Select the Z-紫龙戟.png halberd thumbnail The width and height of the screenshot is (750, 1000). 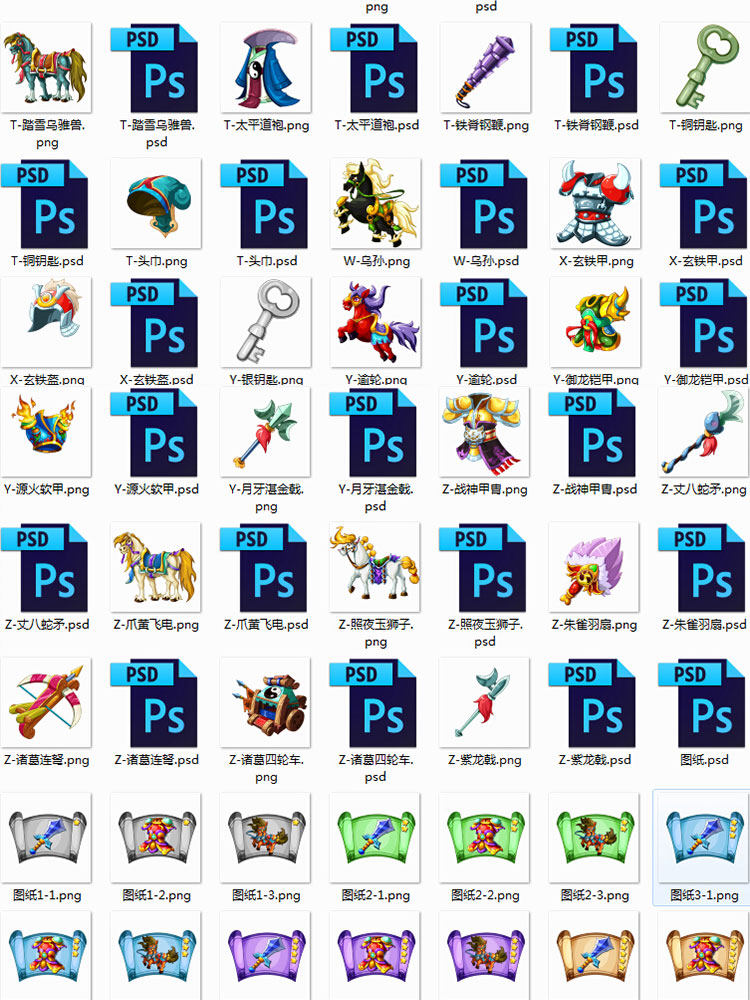tap(485, 703)
